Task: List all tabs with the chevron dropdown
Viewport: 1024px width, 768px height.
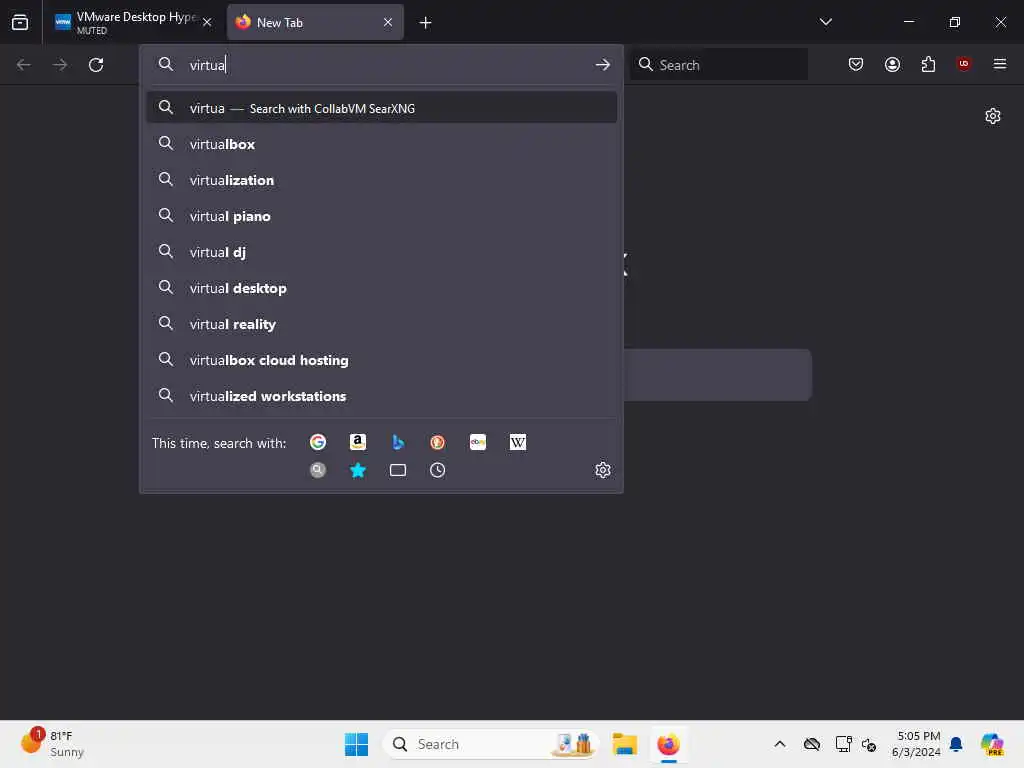Action: pyautogui.click(x=825, y=22)
